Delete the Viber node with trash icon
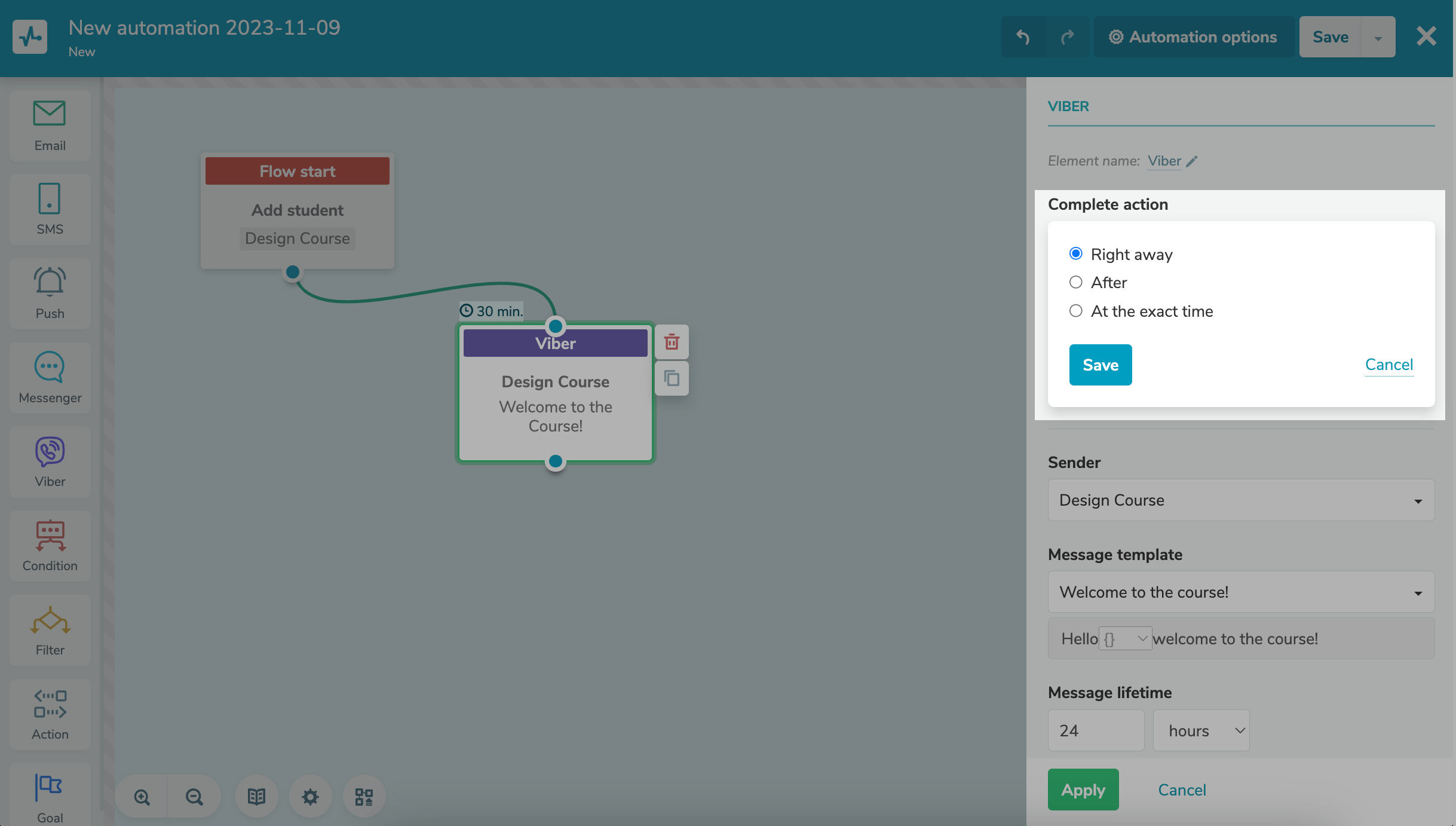Screen dimensions: 1456x826 [x=672, y=342]
